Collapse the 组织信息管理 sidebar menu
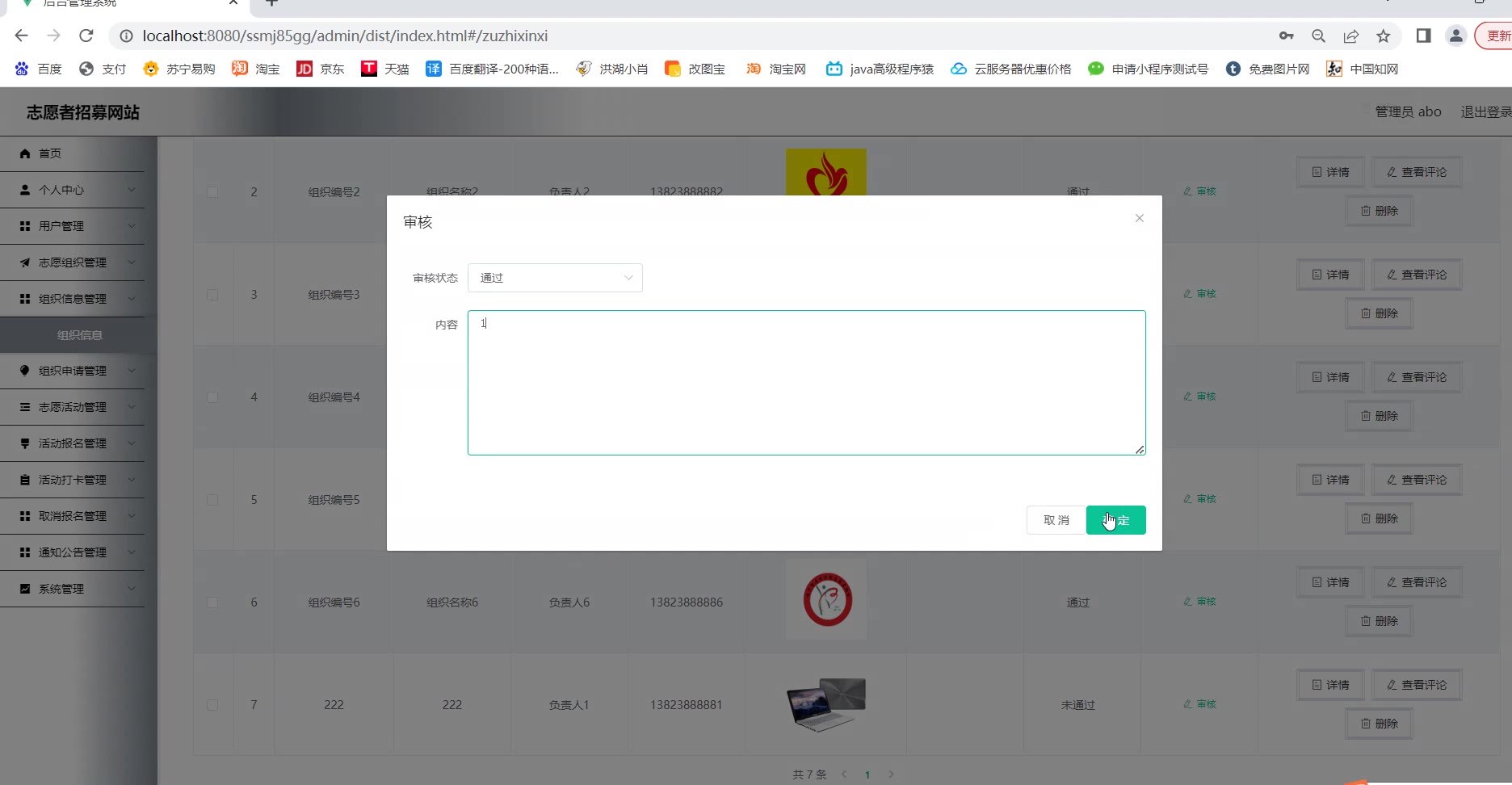The height and width of the screenshot is (785, 1512). 73,299
